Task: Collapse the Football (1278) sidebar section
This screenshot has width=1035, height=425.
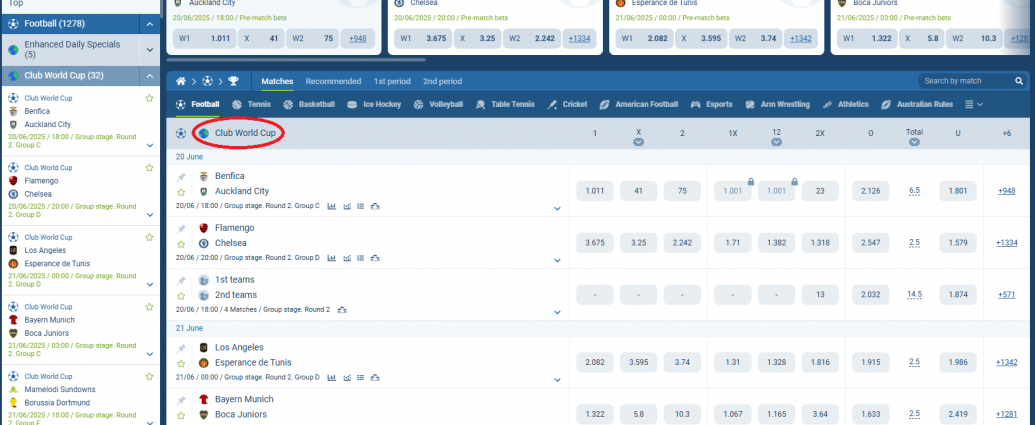Action: [x=150, y=24]
